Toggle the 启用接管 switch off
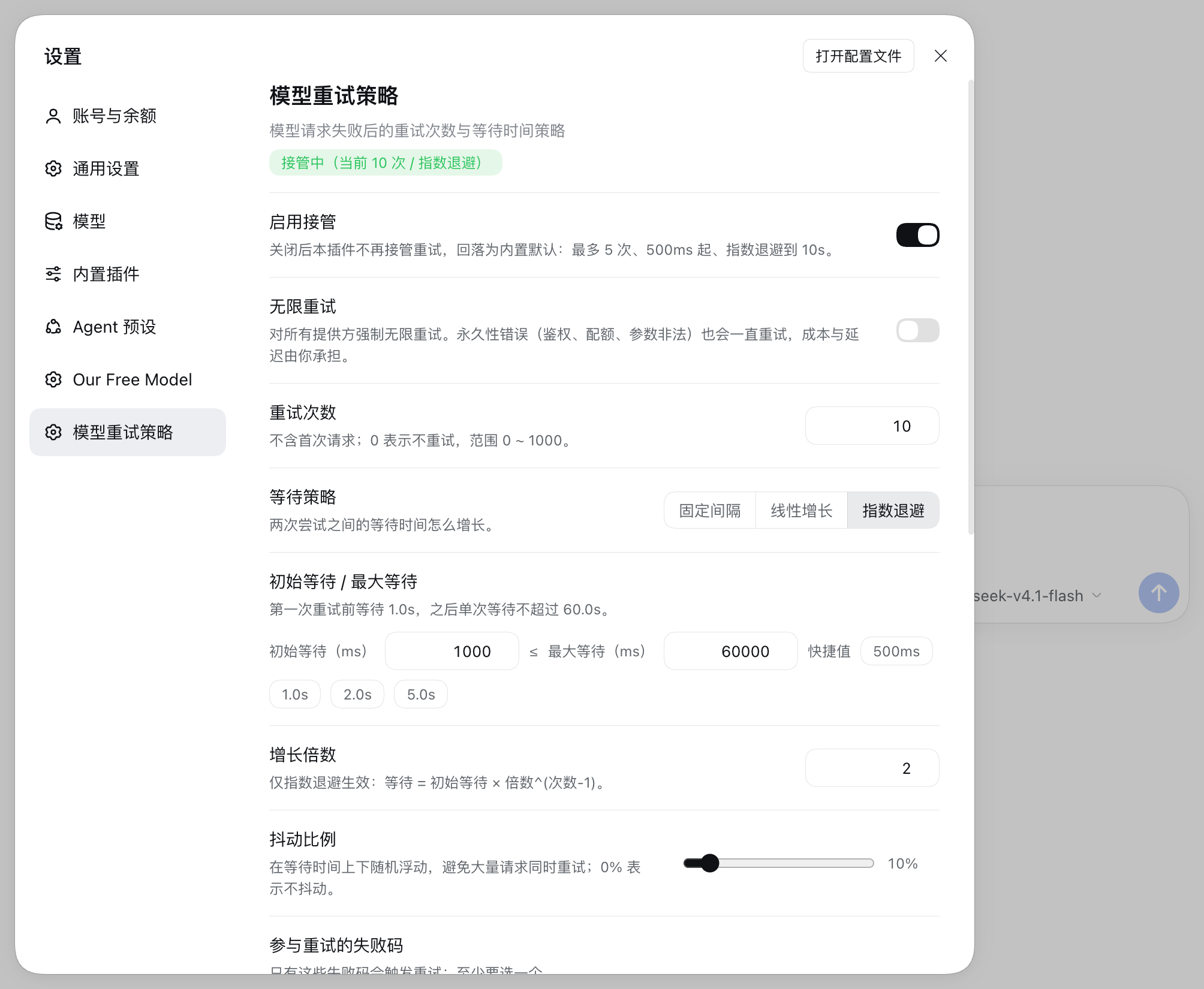The height and width of the screenshot is (989, 1204). tap(917, 235)
